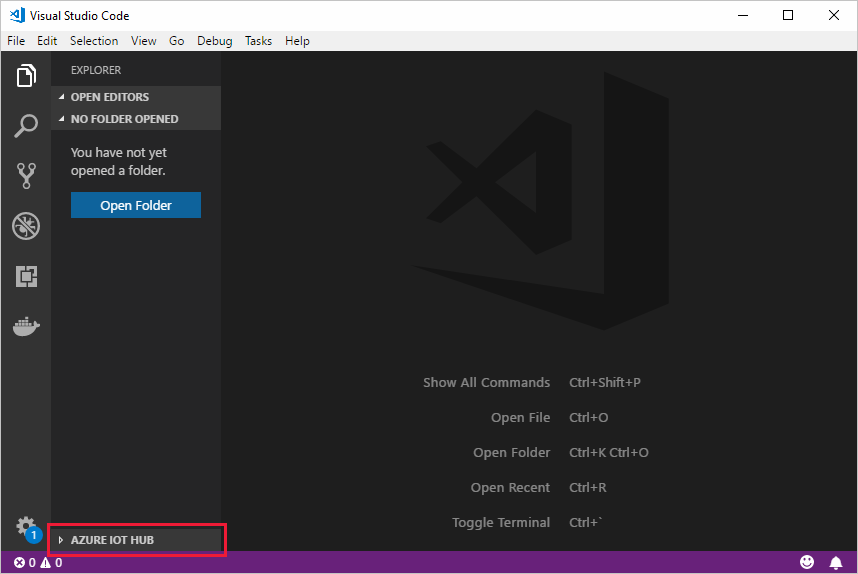Screen dimensions: 858x574
Task: Open the notifications bell icon
Action: click(836, 563)
